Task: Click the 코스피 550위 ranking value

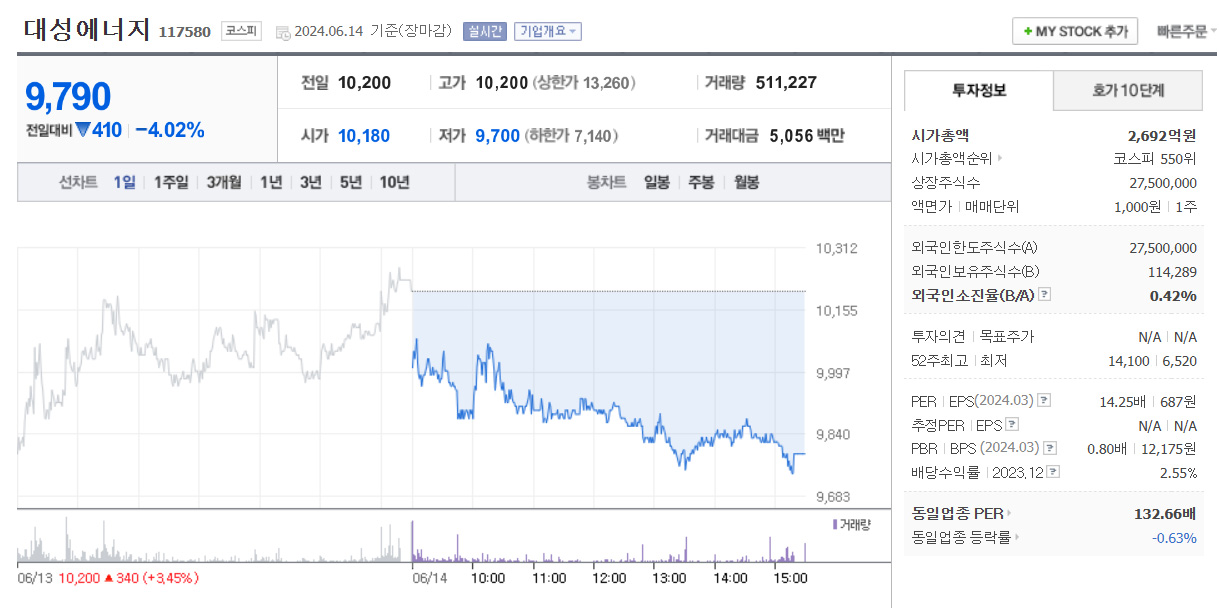Action: click(x=1155, y=158)
